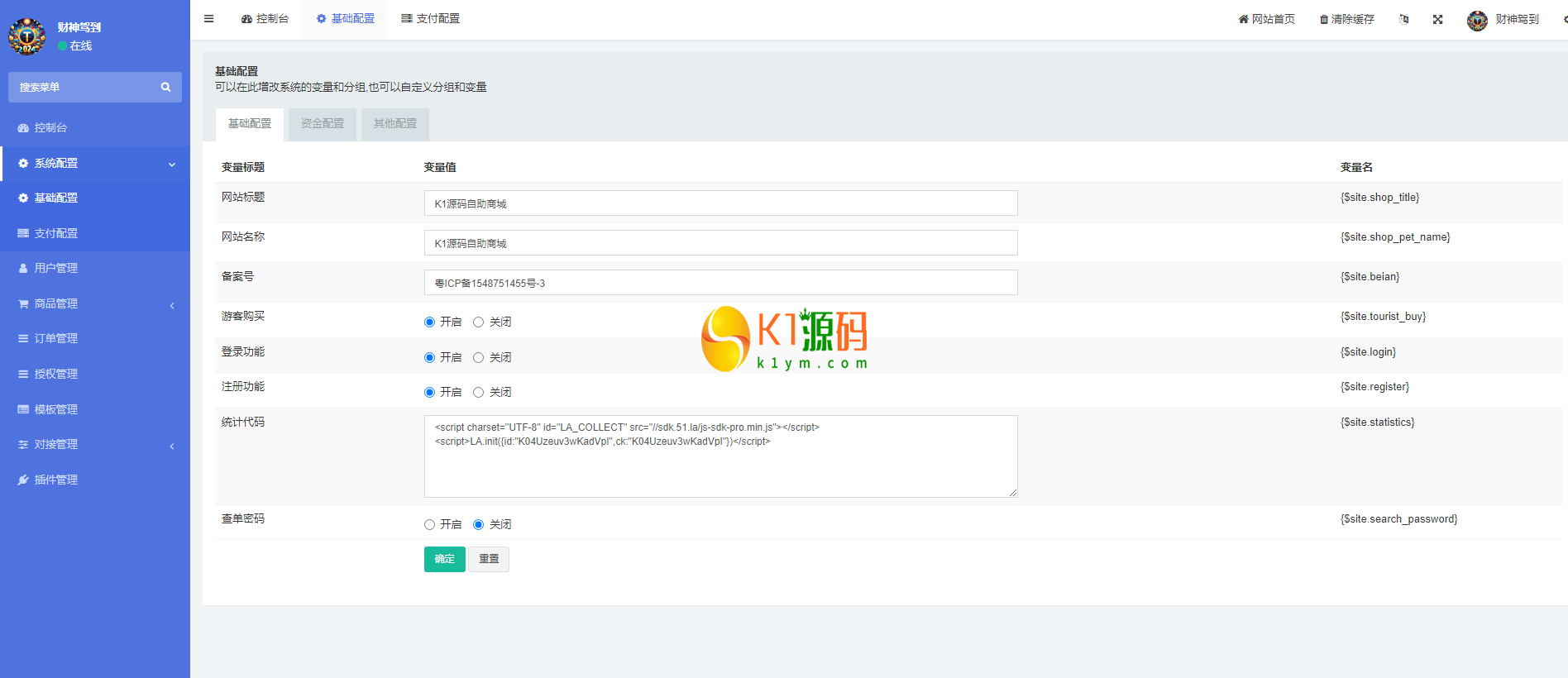This screenshot has height=678, width=1568.
Task: Click the {$site.register} variable name
Action: tap(1374, 387)
